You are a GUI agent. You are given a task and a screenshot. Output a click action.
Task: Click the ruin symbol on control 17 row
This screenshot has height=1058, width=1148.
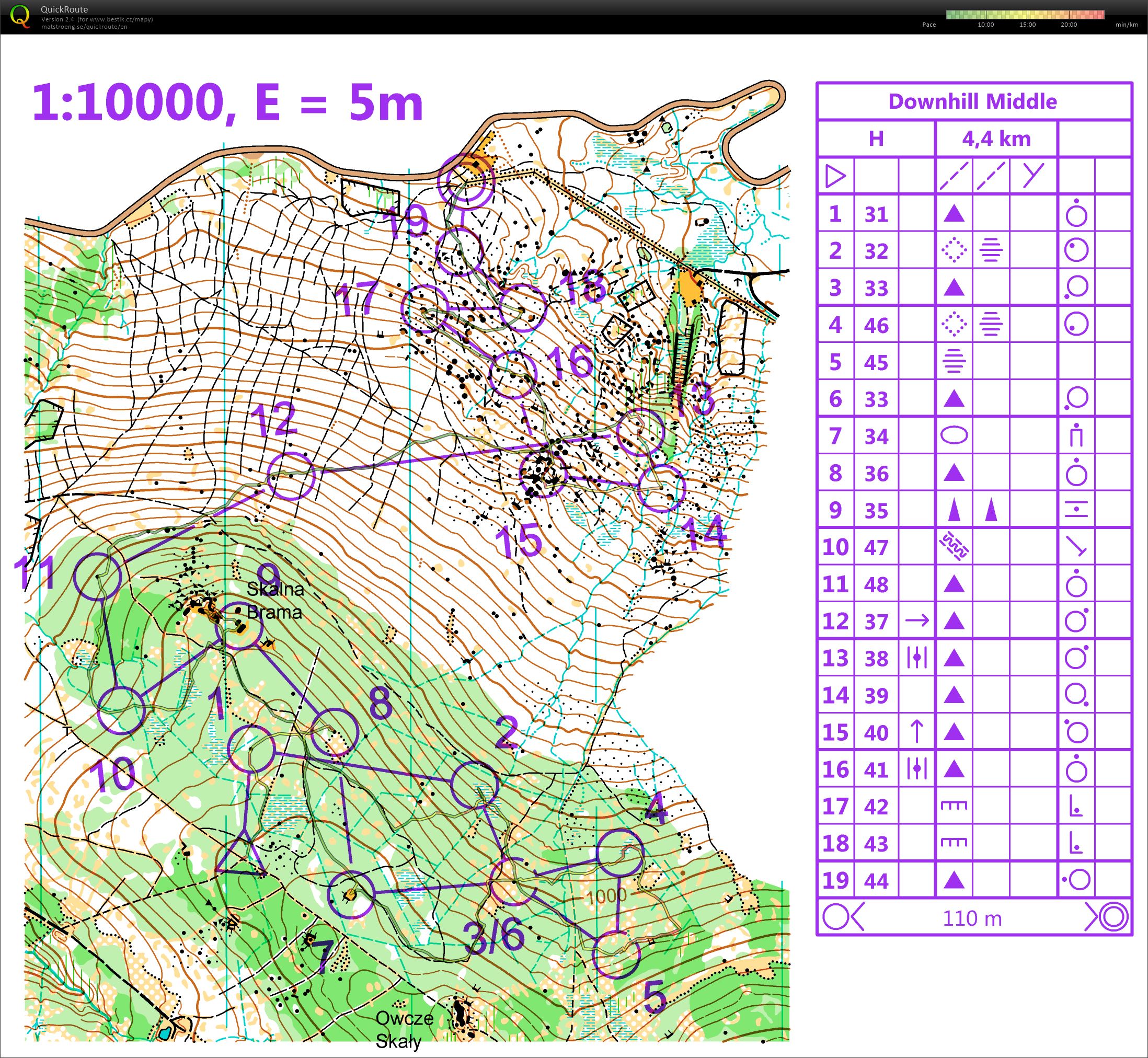954,806
